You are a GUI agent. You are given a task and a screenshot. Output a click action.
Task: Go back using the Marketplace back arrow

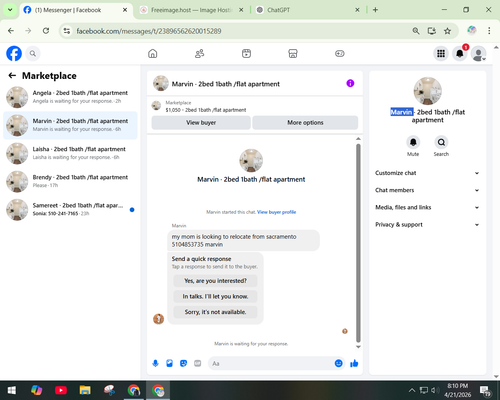pyautogui.click(x=12, y=76)
